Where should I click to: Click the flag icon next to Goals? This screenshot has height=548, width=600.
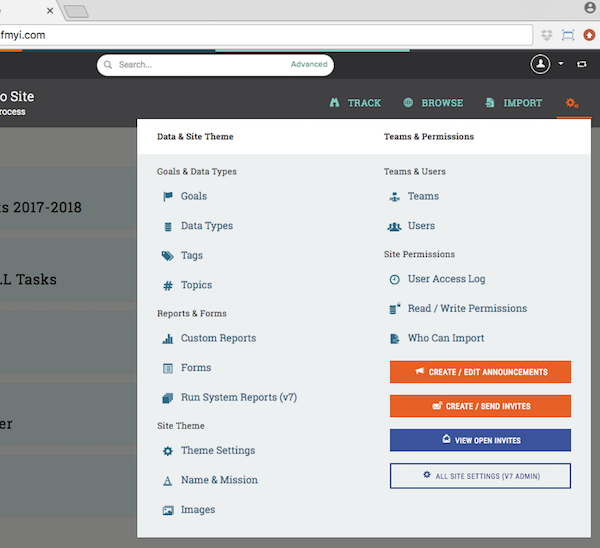click(167, 197)
